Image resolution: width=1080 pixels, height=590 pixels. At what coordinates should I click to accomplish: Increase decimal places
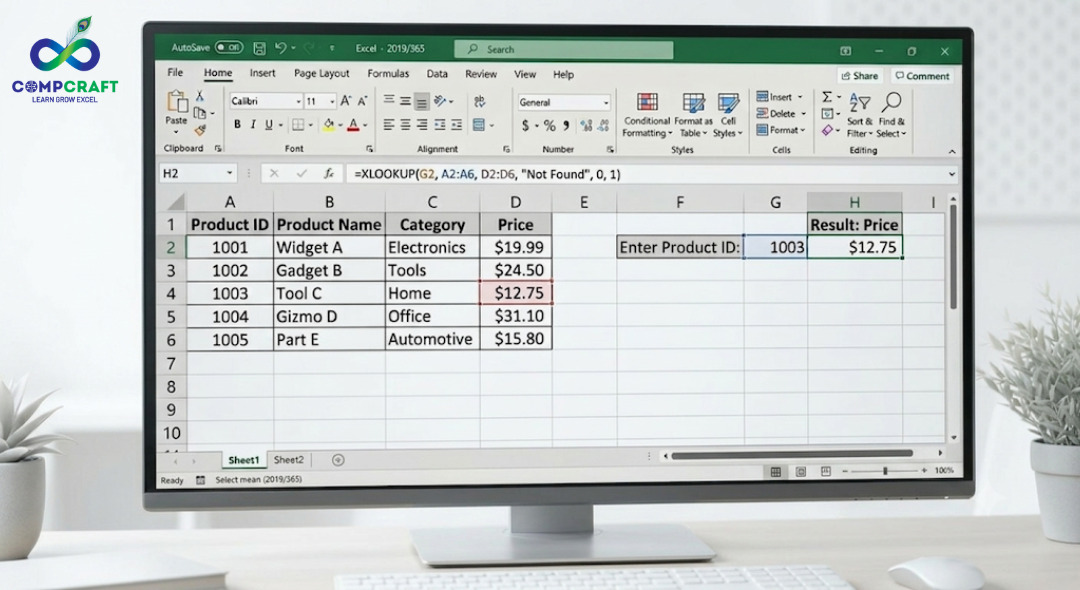click(x=586, y=125)
